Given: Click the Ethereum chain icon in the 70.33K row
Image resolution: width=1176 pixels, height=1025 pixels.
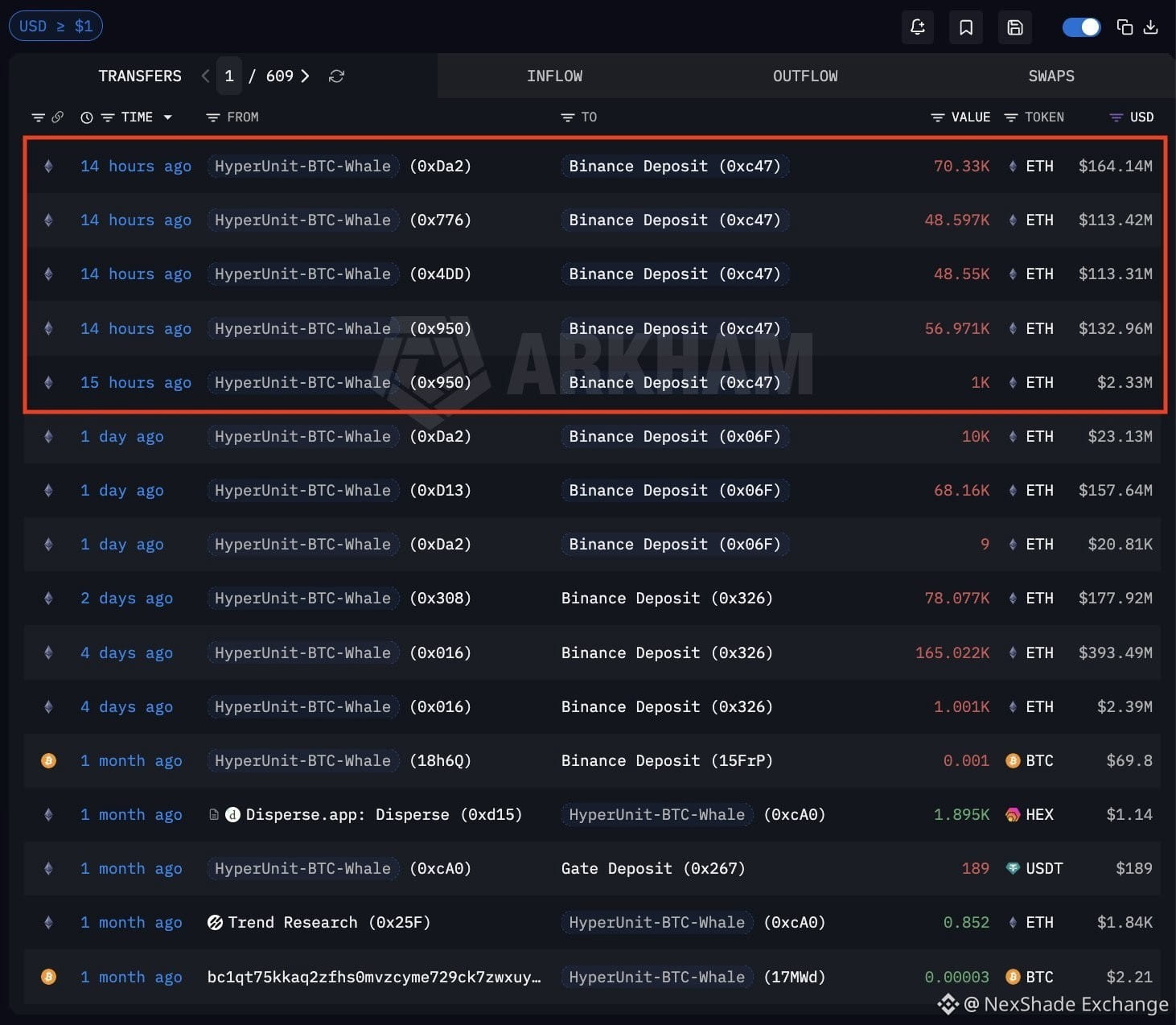Looking at the screenshot, I should pos(48,166).
